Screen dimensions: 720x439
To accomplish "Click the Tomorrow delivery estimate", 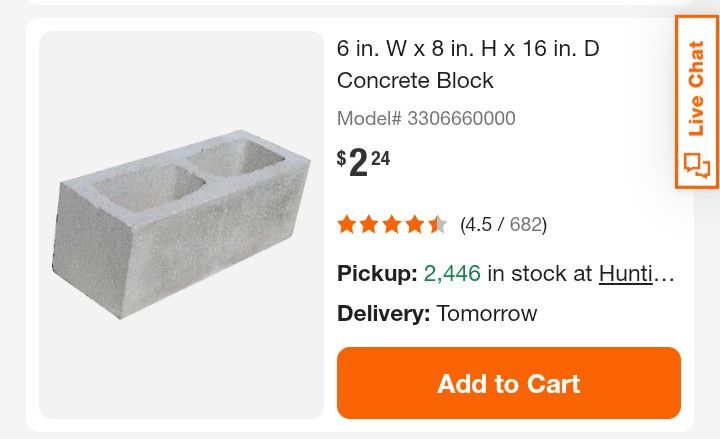I will click(487, 313).
